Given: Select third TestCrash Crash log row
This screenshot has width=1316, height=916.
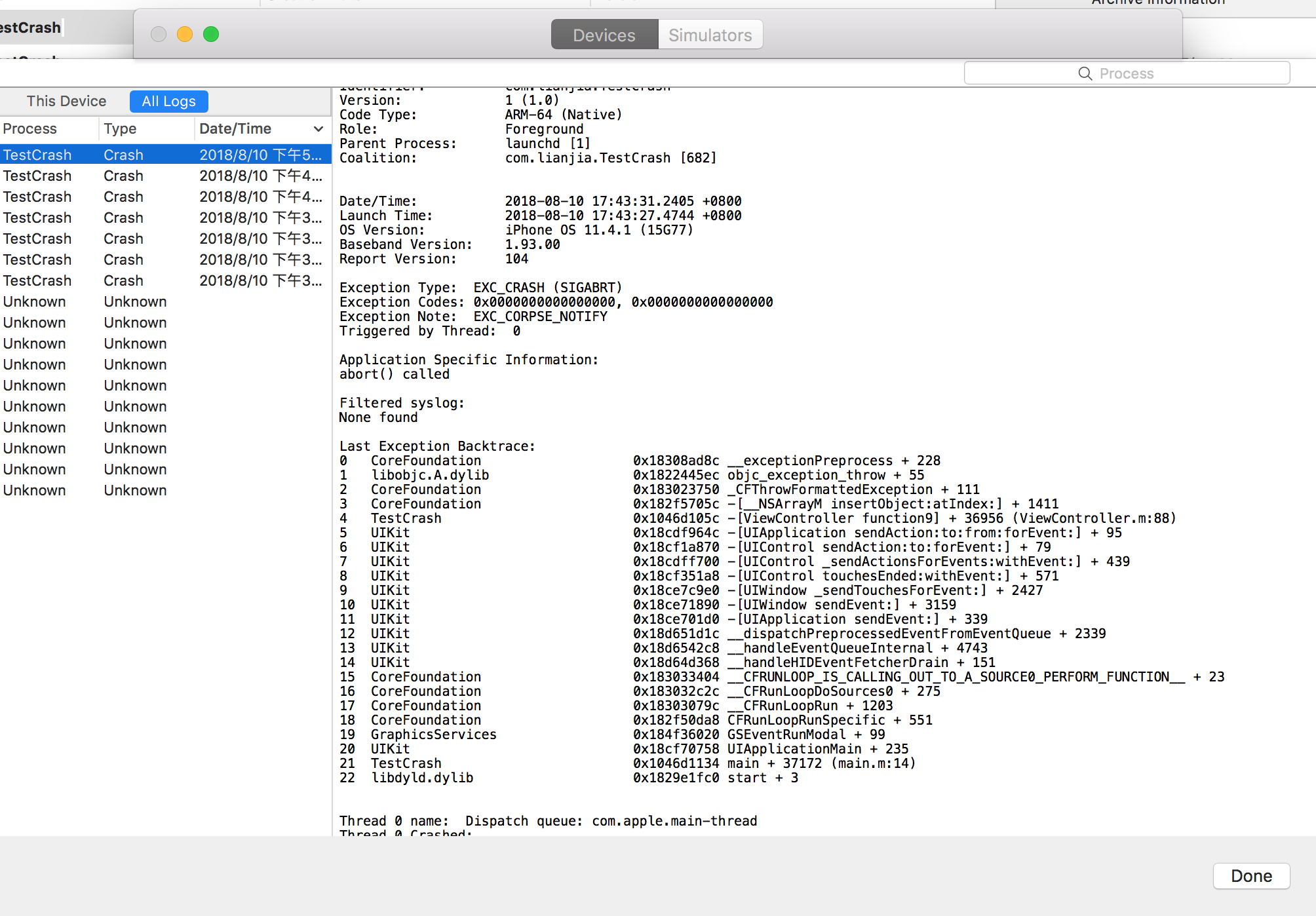Looking at the screenshot, I should tap(166, 197).
